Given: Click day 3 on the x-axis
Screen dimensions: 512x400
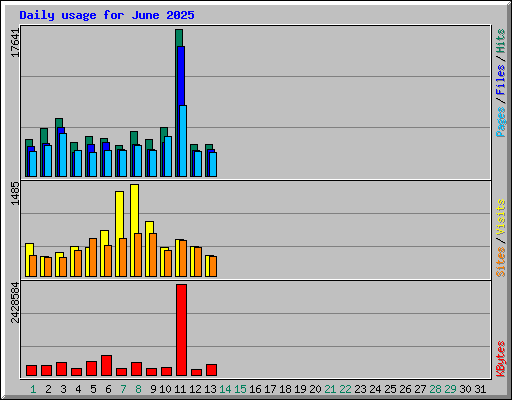Looking at the screenshot, I should 63,389.
